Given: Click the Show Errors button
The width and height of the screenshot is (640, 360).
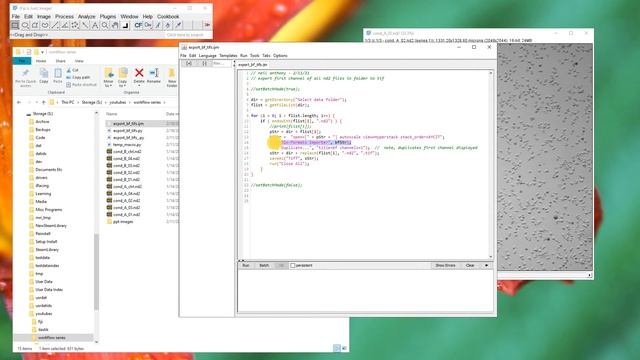Looking at the screenshot, I should [x=445, y=265].
